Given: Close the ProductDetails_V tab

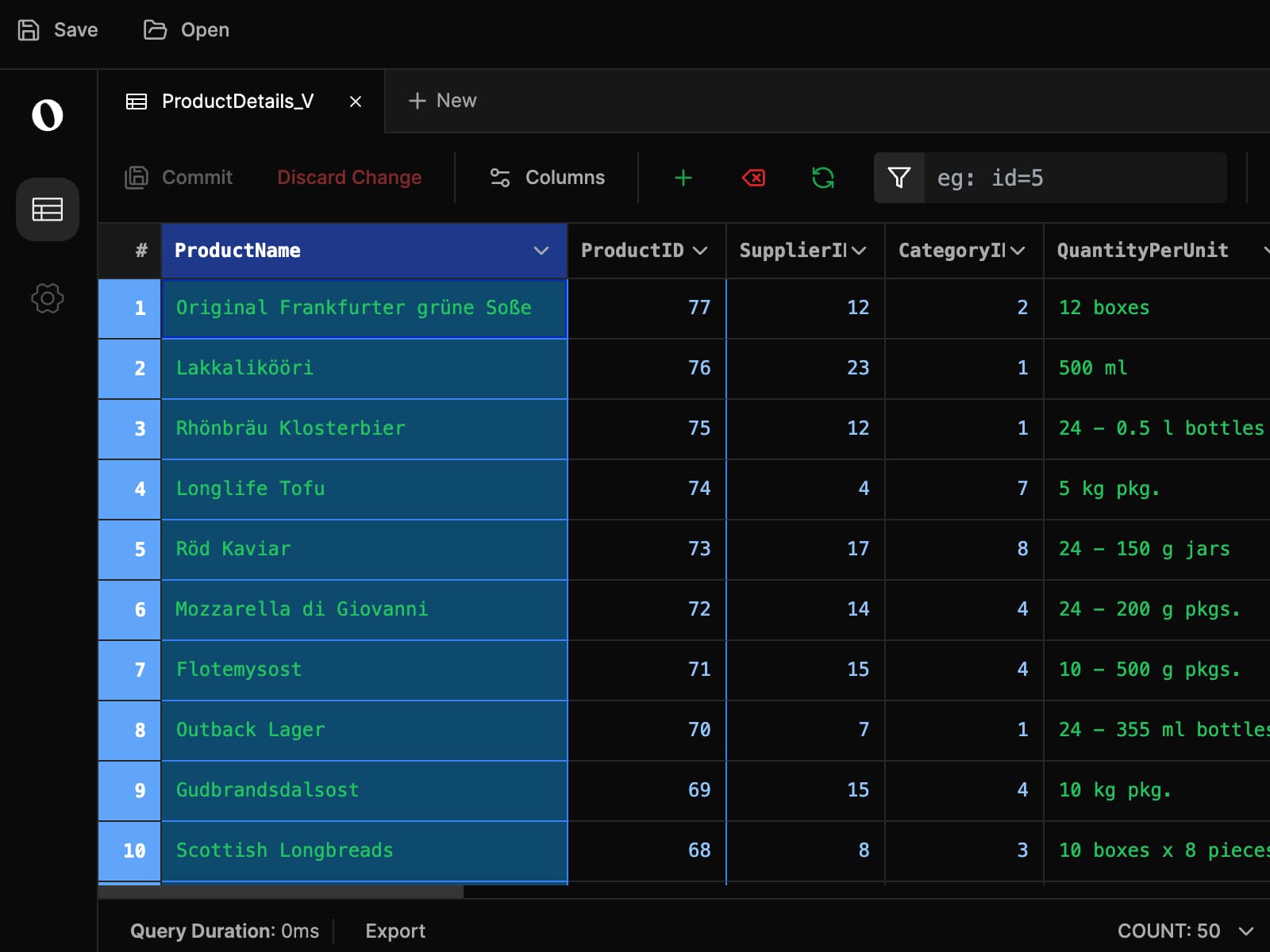Looking at the screenshot, I should click(x=356, y=102).
